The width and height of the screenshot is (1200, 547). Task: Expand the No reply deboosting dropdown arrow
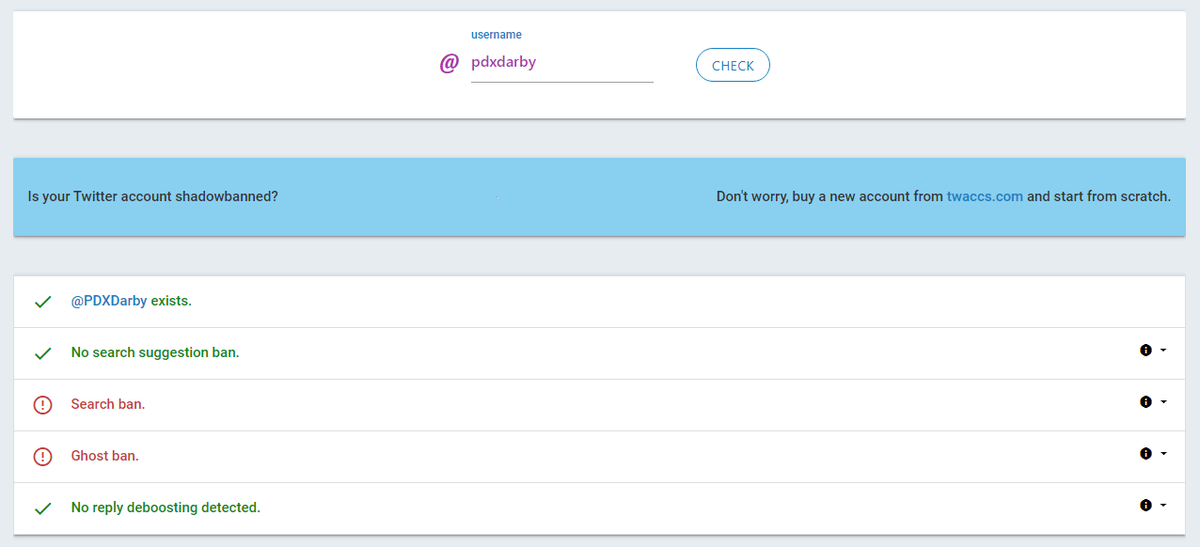point(1163,506)
